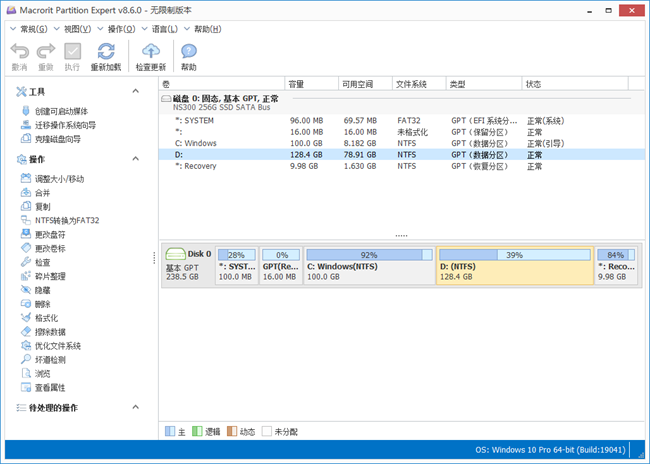The image size is (650, 464).
Task: Select the C: Windows(NTFS) 92% disk map block
Action: point(369,265)
